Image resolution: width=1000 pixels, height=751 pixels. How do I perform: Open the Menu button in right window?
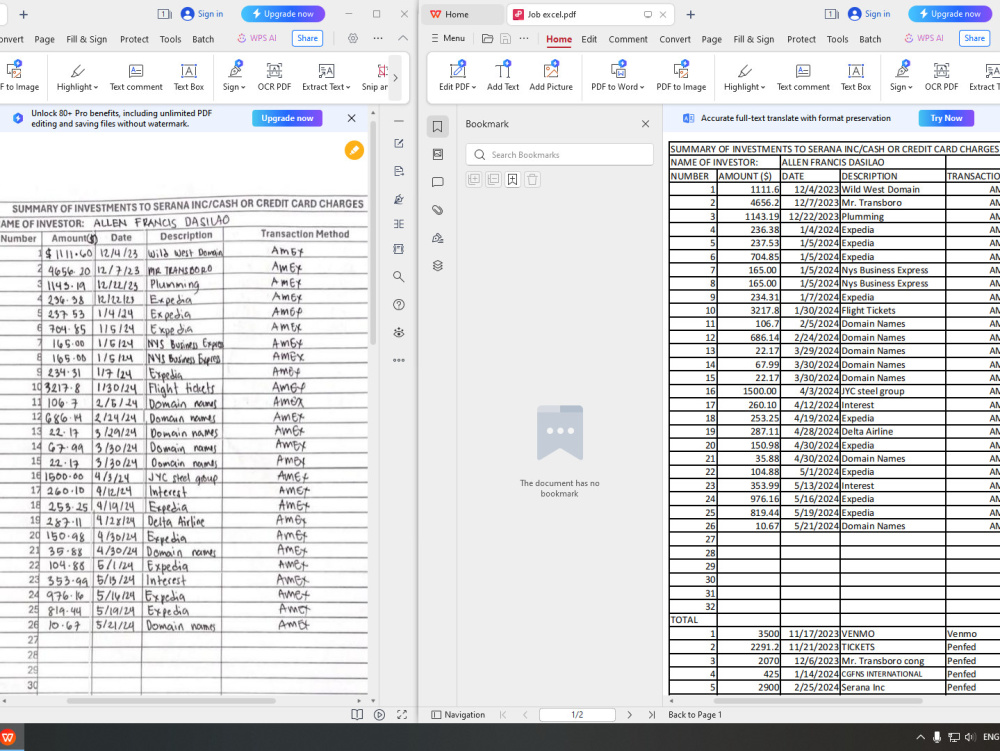point(448,38)
